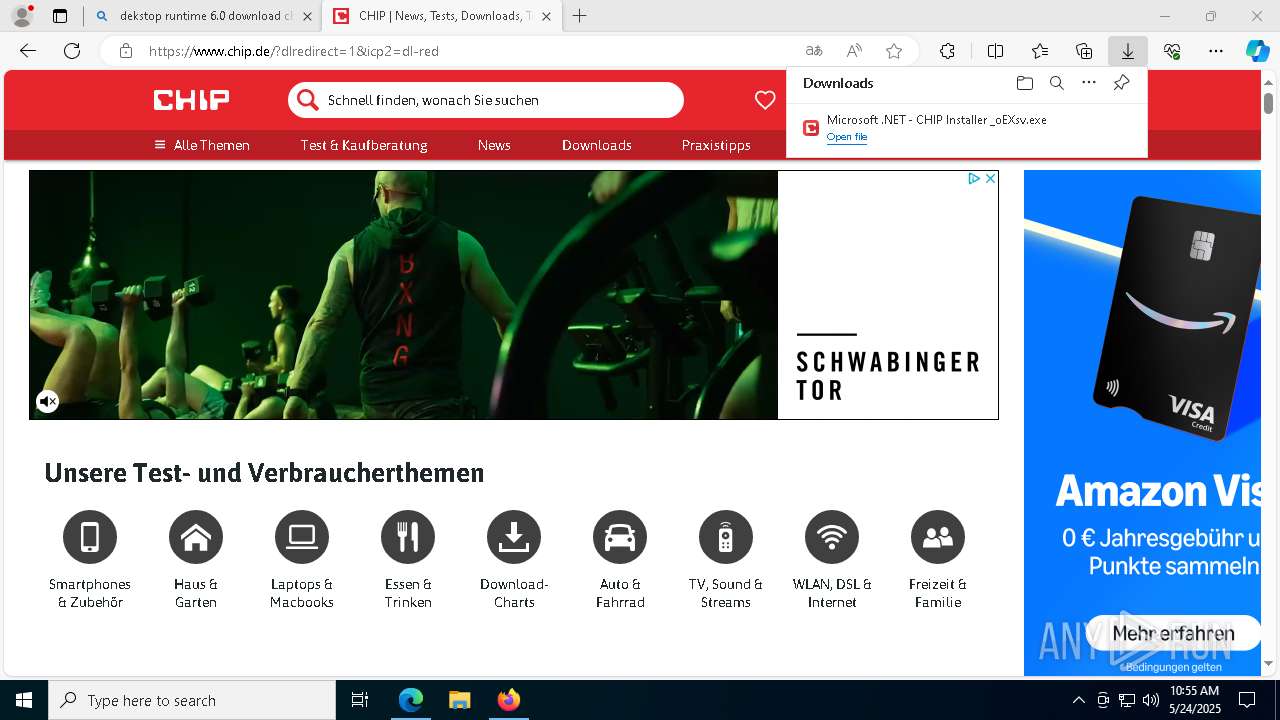Close the desktop runtime search tab

(307, 16)
